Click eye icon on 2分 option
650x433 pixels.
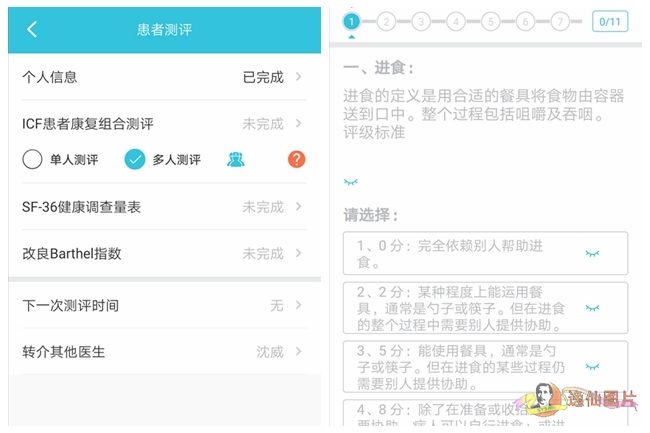[592, 308]
